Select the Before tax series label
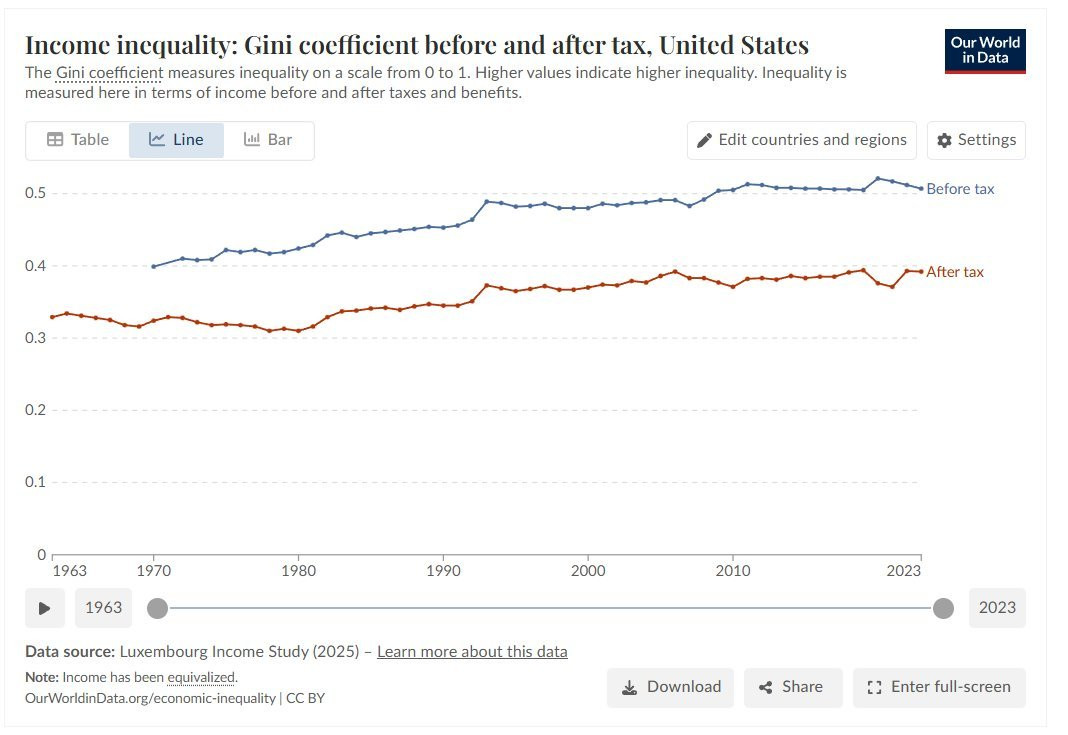 pyautogui.click(x=960, y=189)
